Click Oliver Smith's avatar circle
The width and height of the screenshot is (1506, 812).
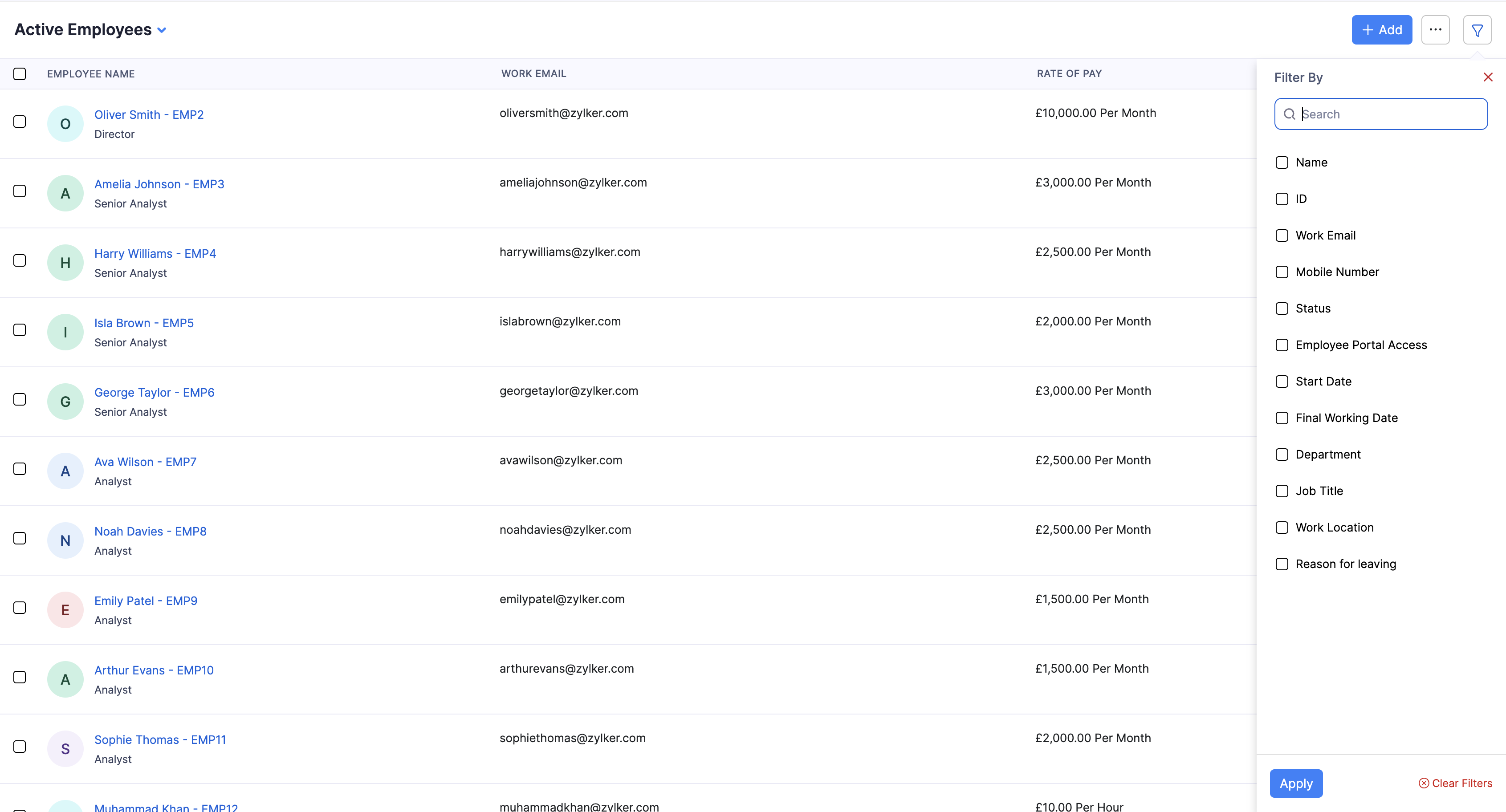(x=65, y=123)
